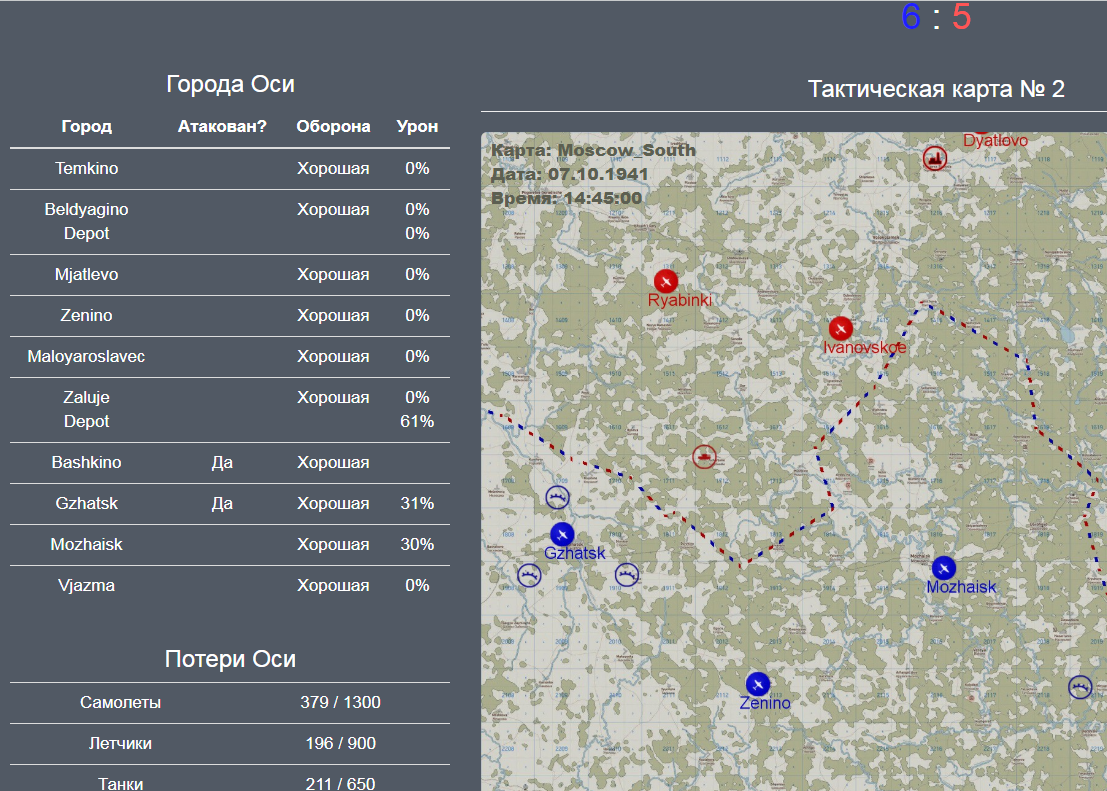
Task: Select the red tank marker on map
Action: tap(704, 457)
